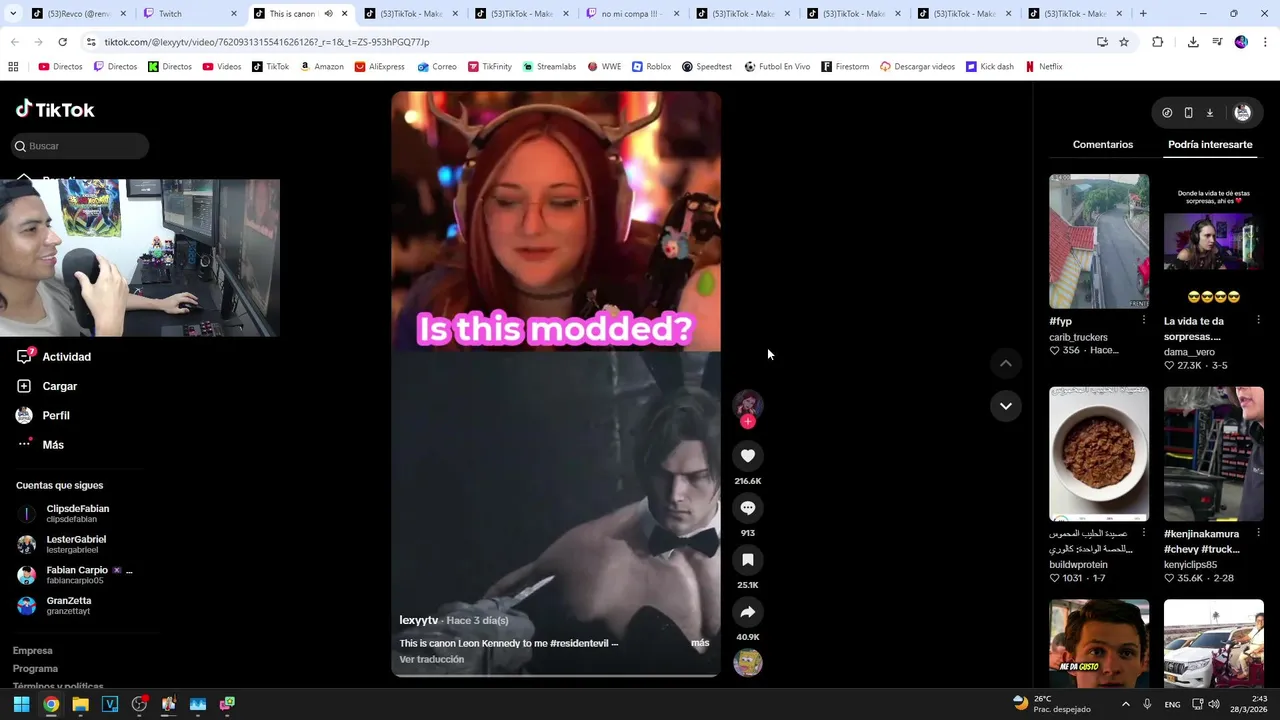
Task: Open a new browser tab
Action: coord(1143,14)
